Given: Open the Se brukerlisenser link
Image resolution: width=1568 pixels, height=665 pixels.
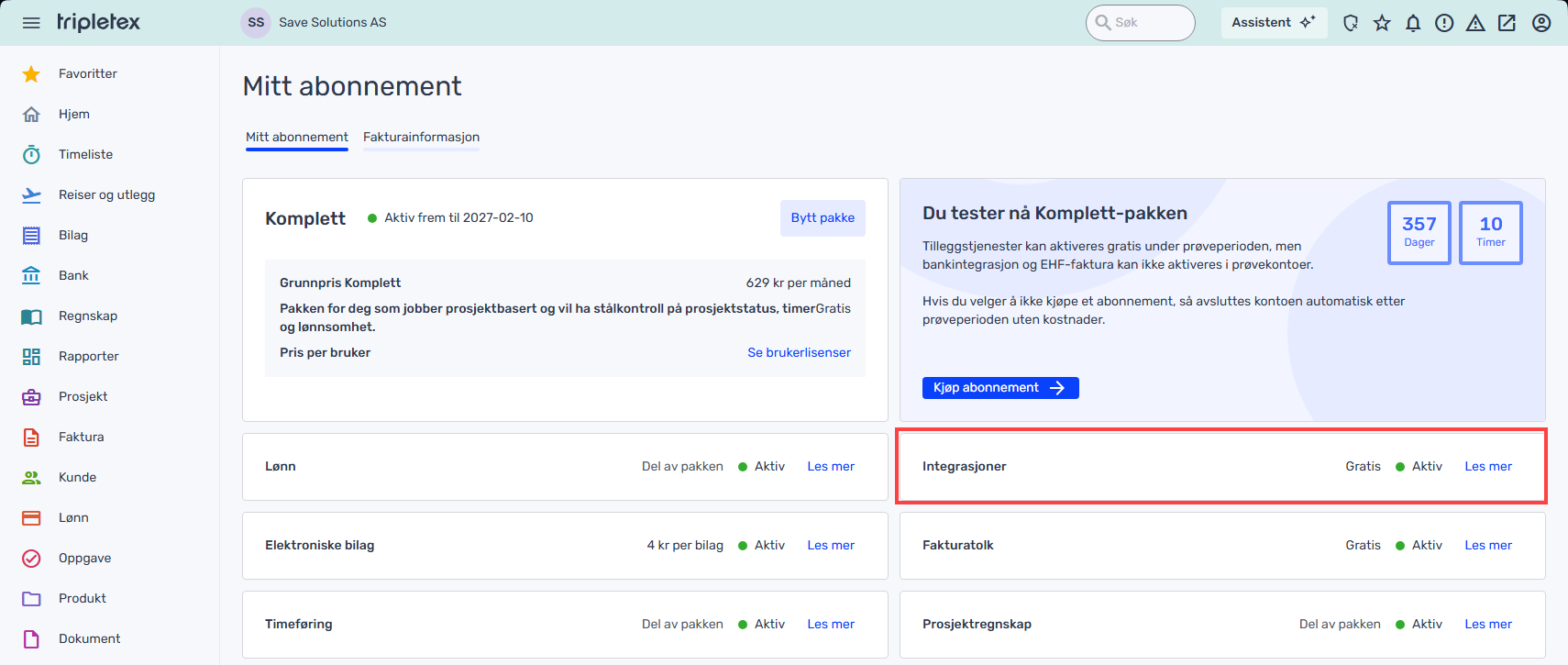Looking at the screenshot, I should click(799, 352).
